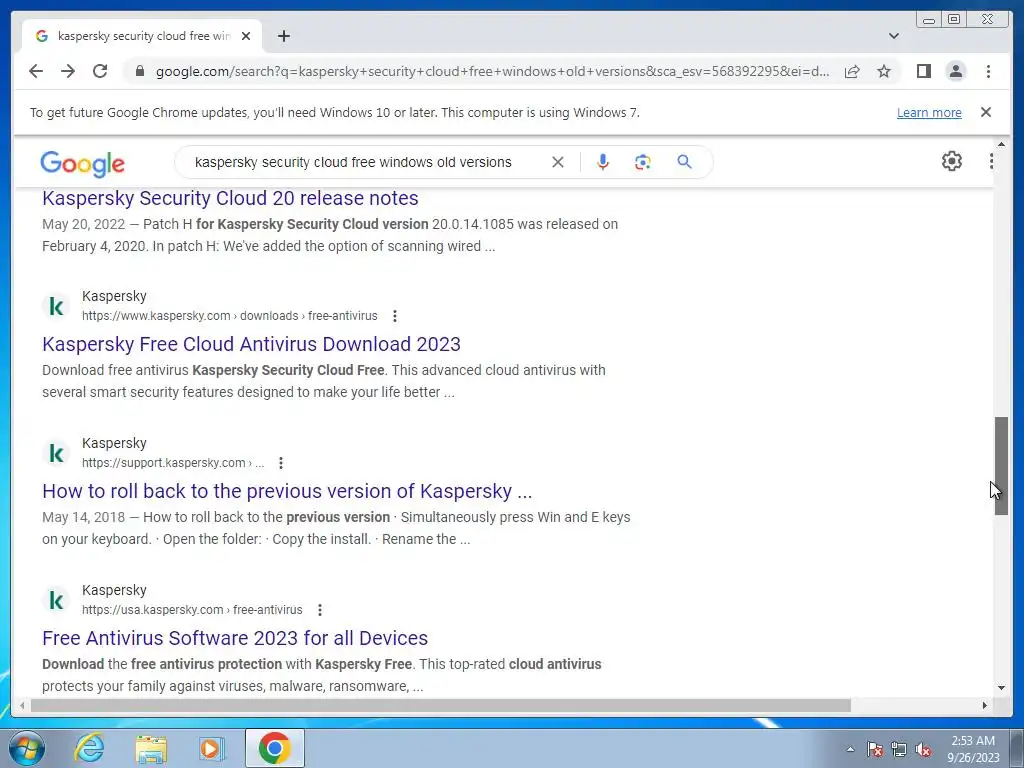Open the network status tray icon
Image resolution: width=1024 pixels, height=768 pixels.
[899, 749]
